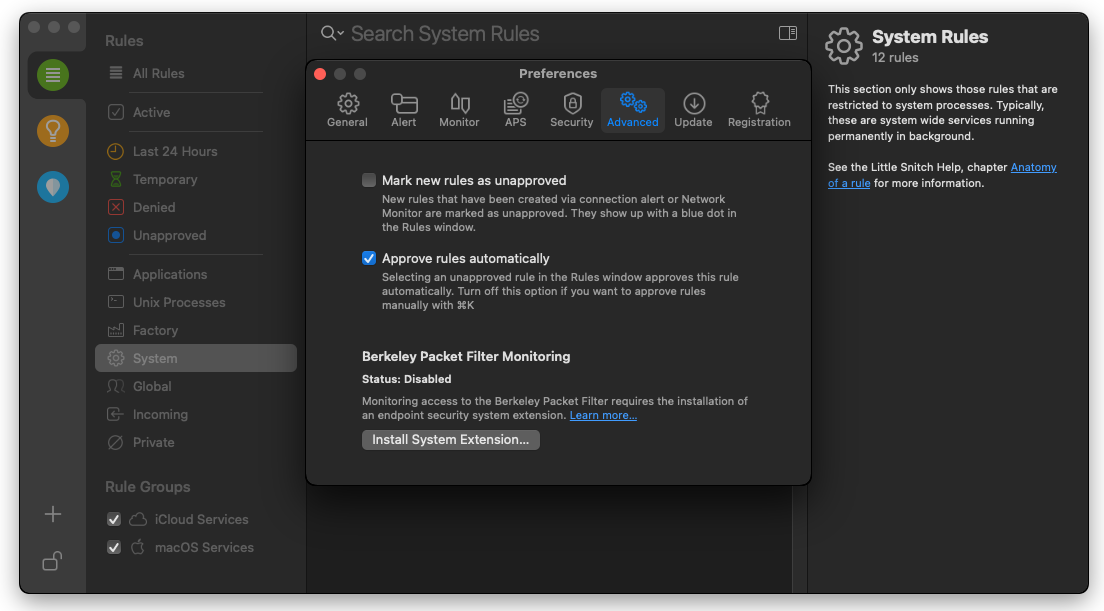
Task: Disable the iCloud Services rule group
Action: point(114,520)
